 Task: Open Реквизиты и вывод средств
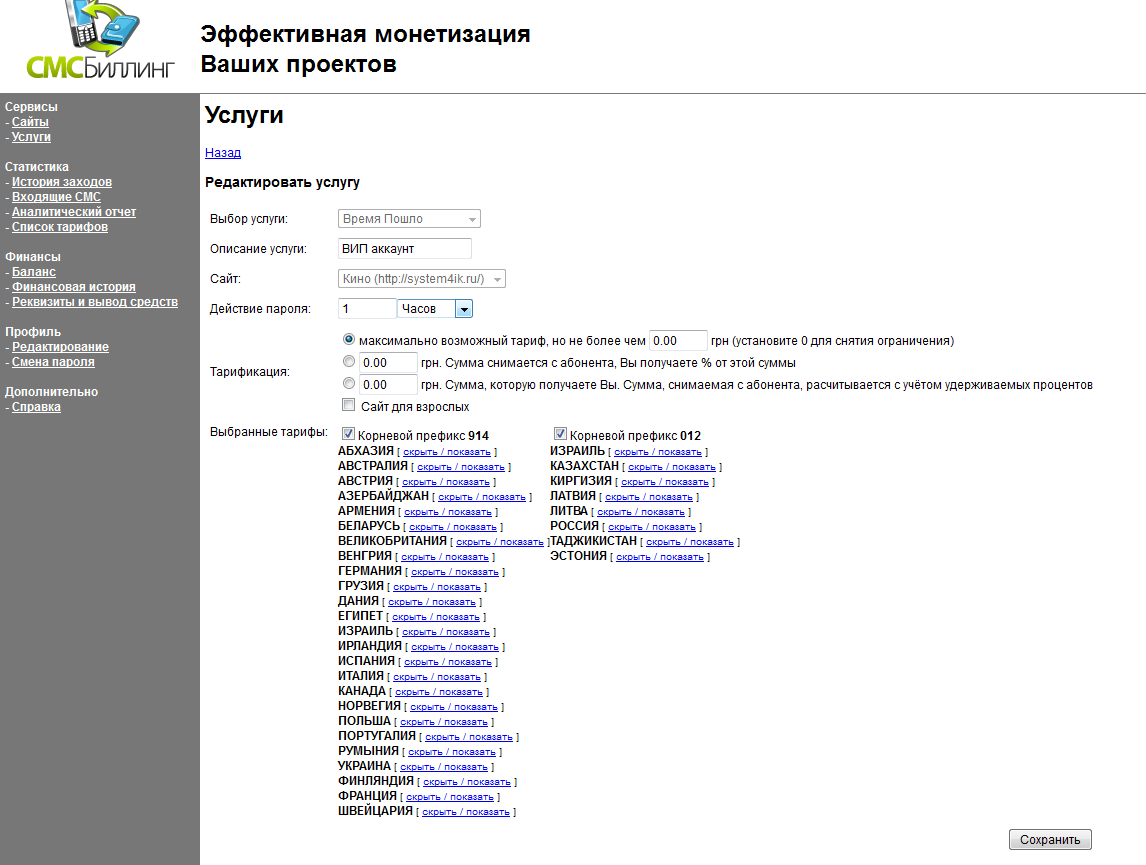point(95,302)
